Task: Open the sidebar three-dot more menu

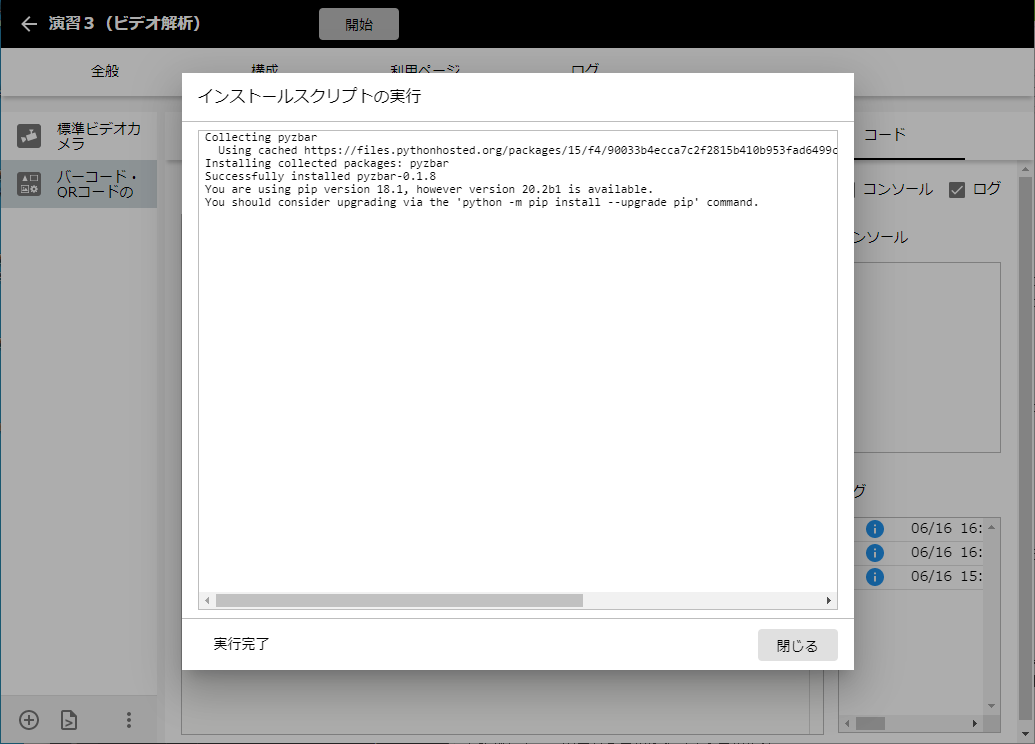Action: point(129,720)
